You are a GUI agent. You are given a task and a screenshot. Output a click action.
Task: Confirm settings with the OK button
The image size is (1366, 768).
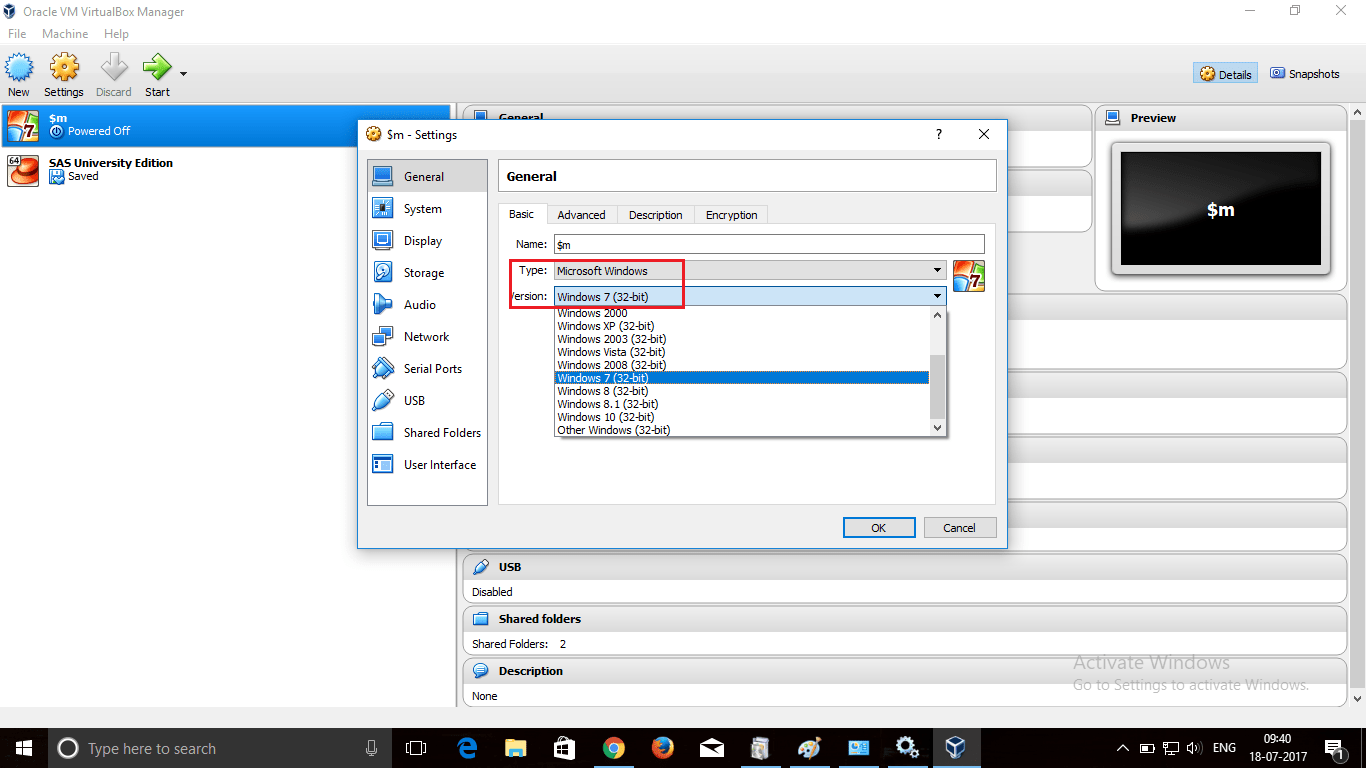[879, 528]
